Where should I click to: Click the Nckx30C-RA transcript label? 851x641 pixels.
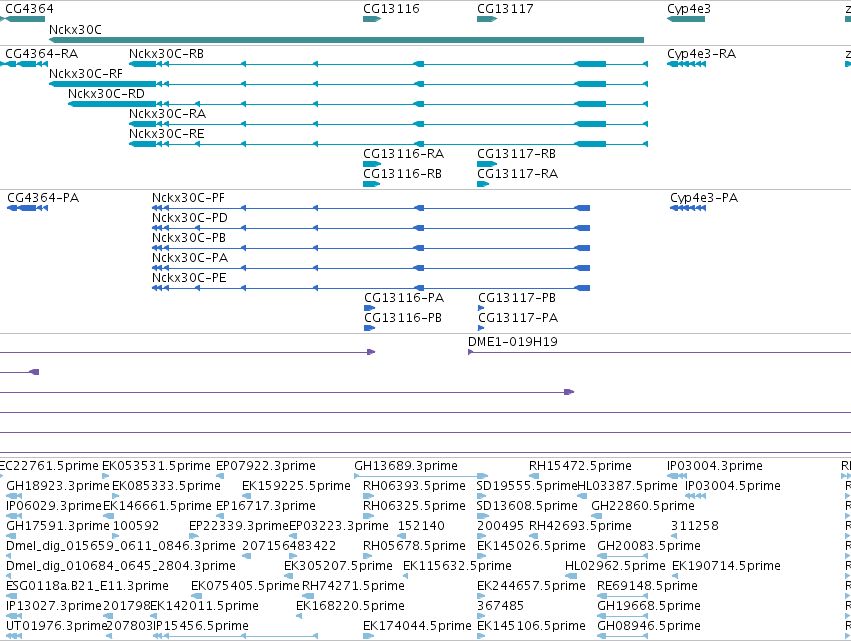click(x=168, y=114)
